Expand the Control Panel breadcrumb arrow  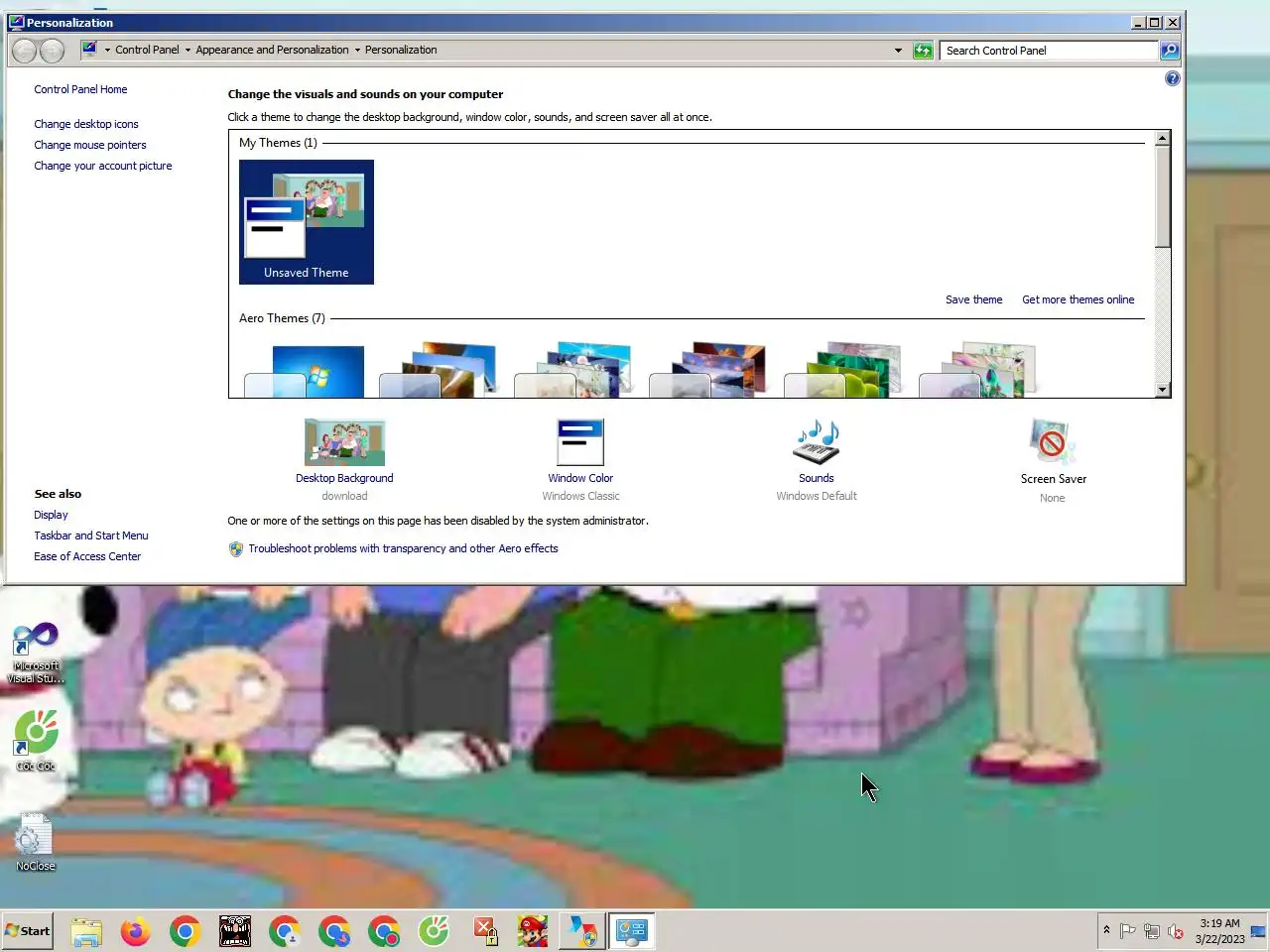tap(188, 51)
